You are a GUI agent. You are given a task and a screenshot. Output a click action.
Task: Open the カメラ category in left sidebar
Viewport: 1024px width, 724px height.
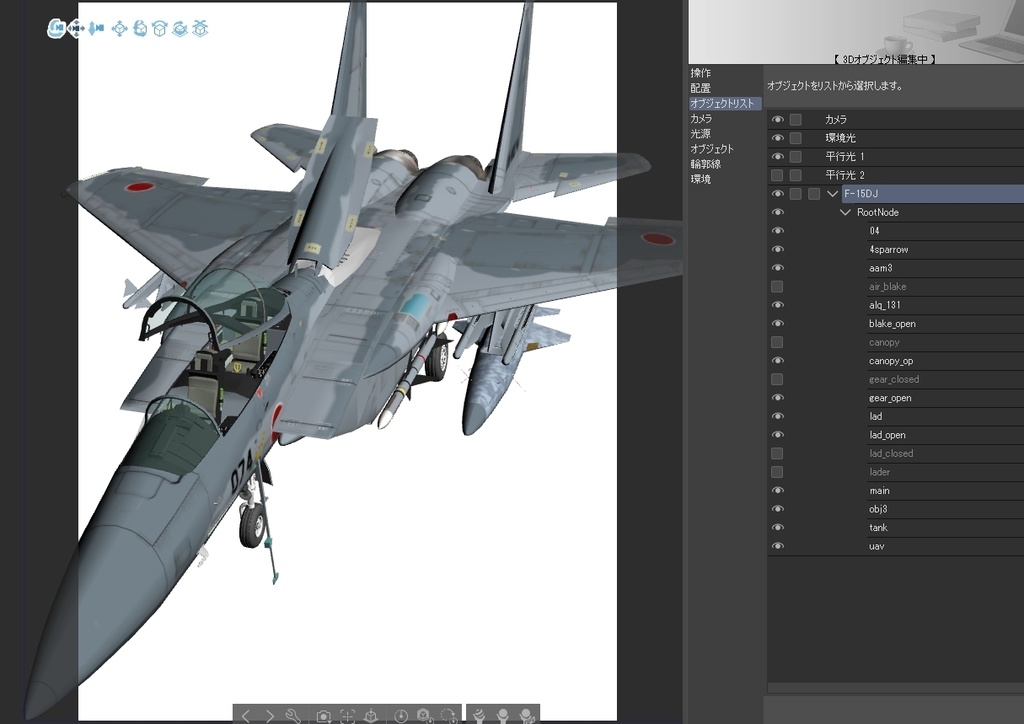[701, 118]
